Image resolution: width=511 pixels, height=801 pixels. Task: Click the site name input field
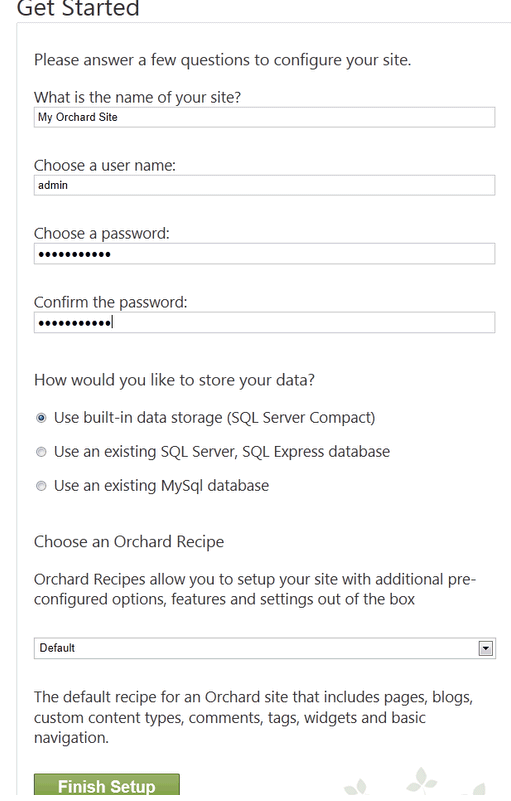(x=264, y=117)
